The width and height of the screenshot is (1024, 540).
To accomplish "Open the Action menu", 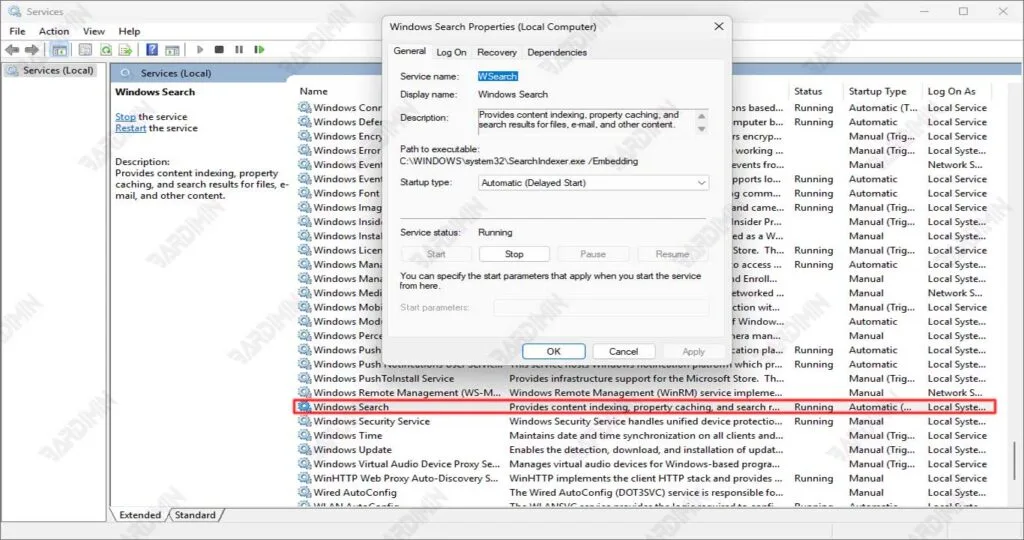I will [x=54, y=31].
